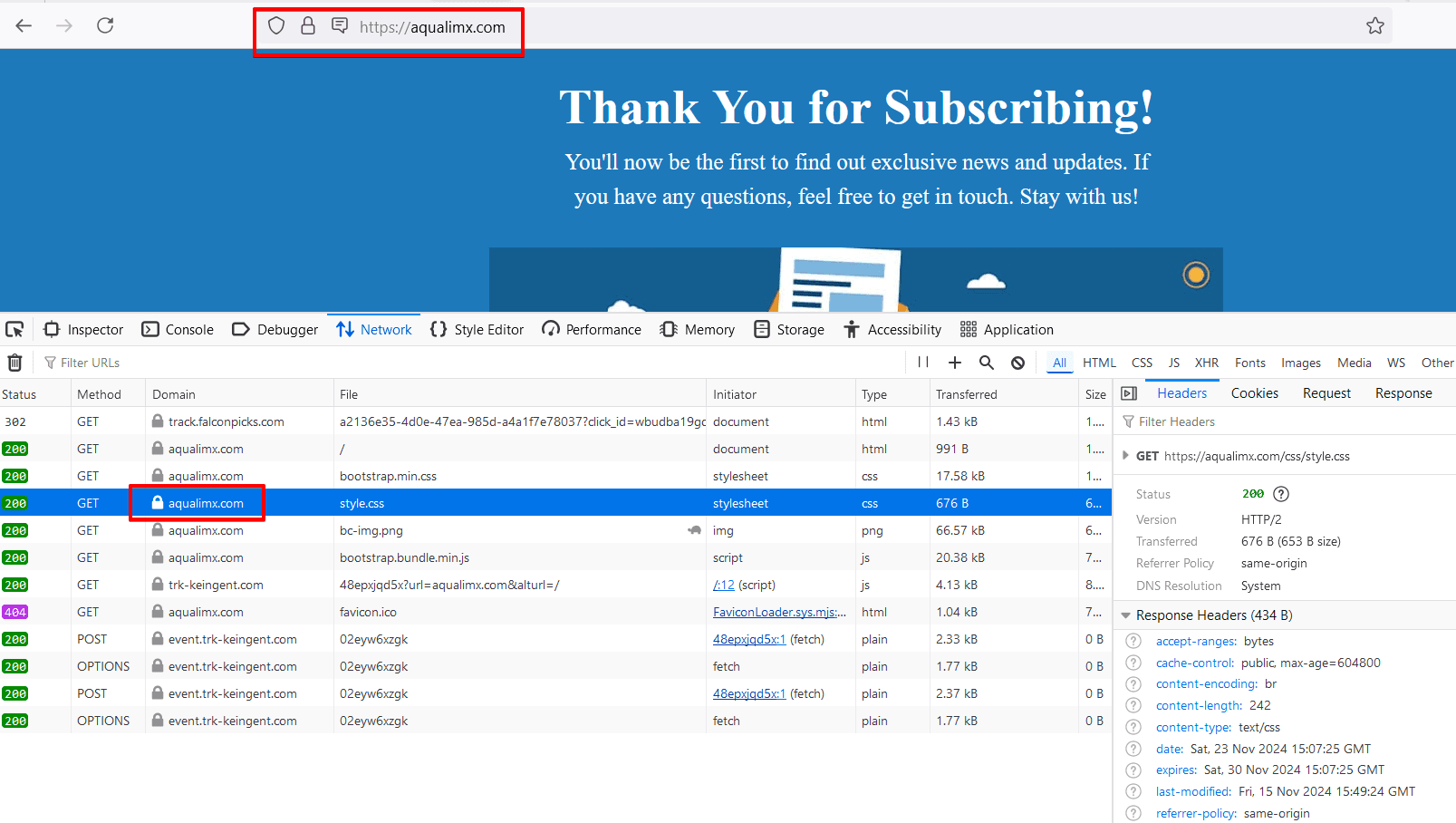Select the favicon.ico 404 request row

coord(555,612)
